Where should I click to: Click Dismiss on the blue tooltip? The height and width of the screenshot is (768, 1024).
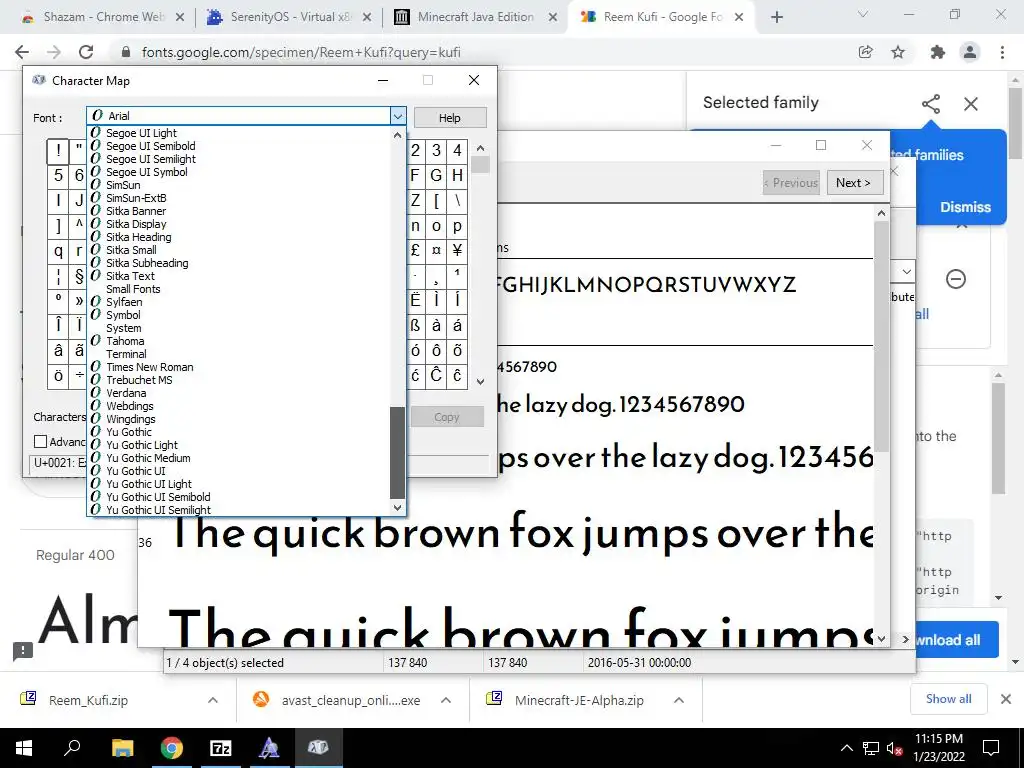click(x=965, y=207)
